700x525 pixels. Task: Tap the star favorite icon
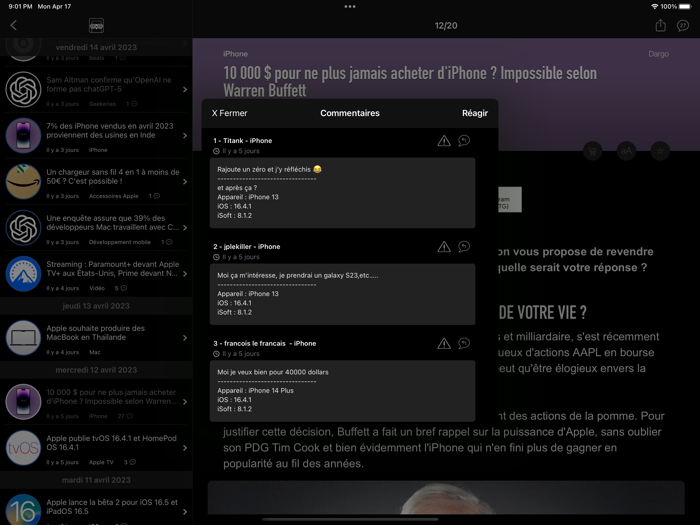(660, 151)
